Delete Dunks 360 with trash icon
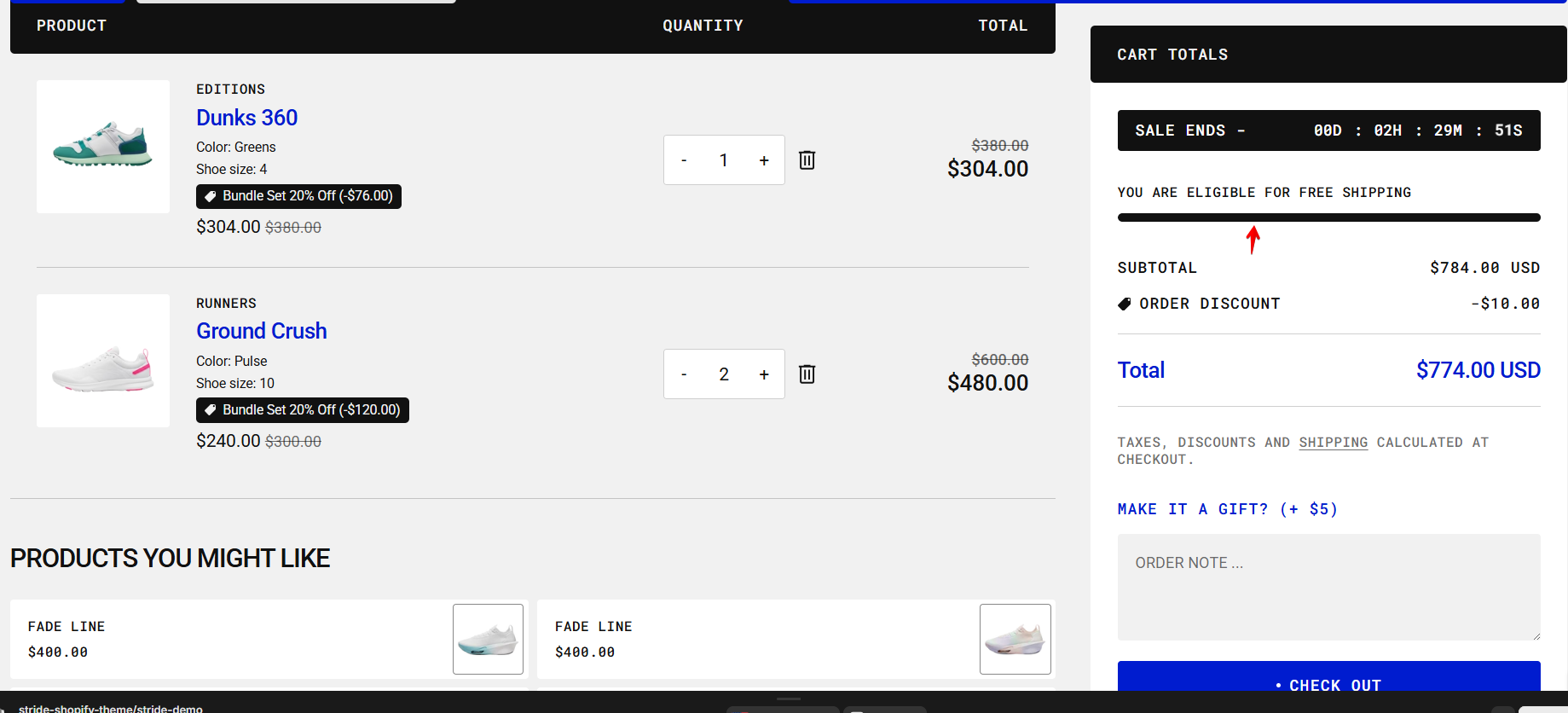1568x713 pixels. 807,159
